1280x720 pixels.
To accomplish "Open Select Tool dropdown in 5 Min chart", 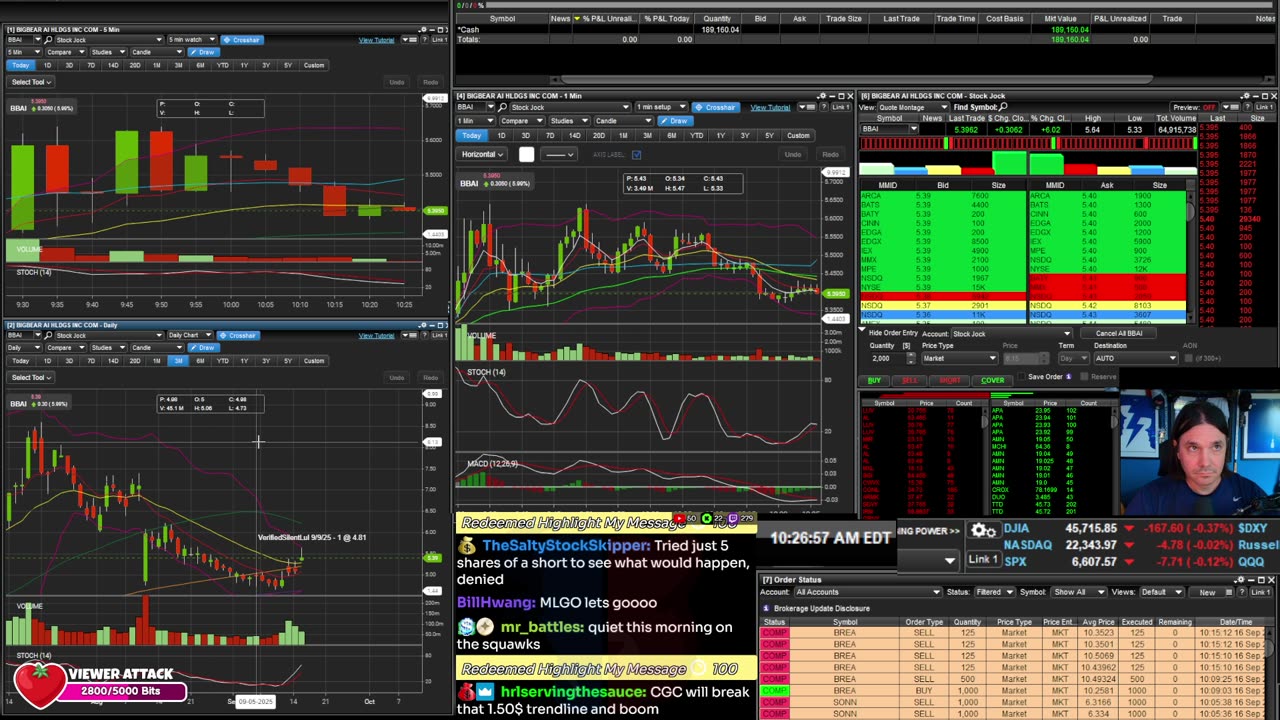I will (31, 82).
